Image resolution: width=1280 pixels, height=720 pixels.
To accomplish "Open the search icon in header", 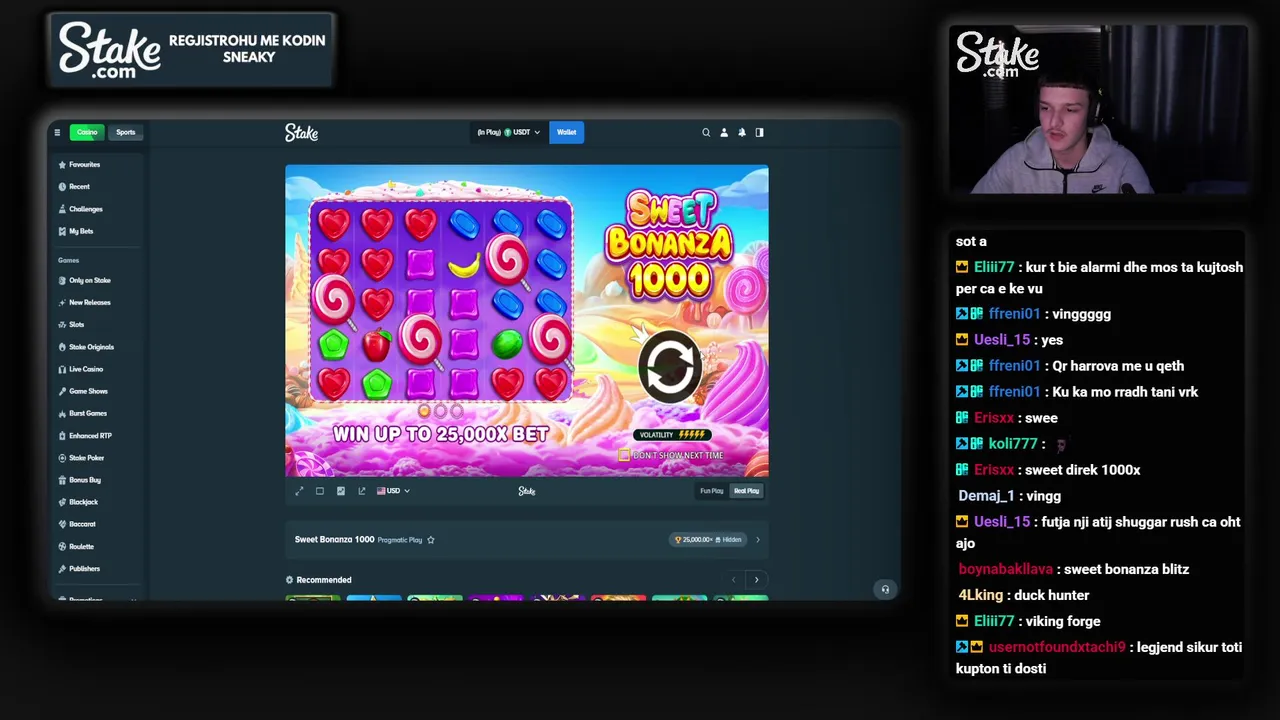I will [706, 132].
